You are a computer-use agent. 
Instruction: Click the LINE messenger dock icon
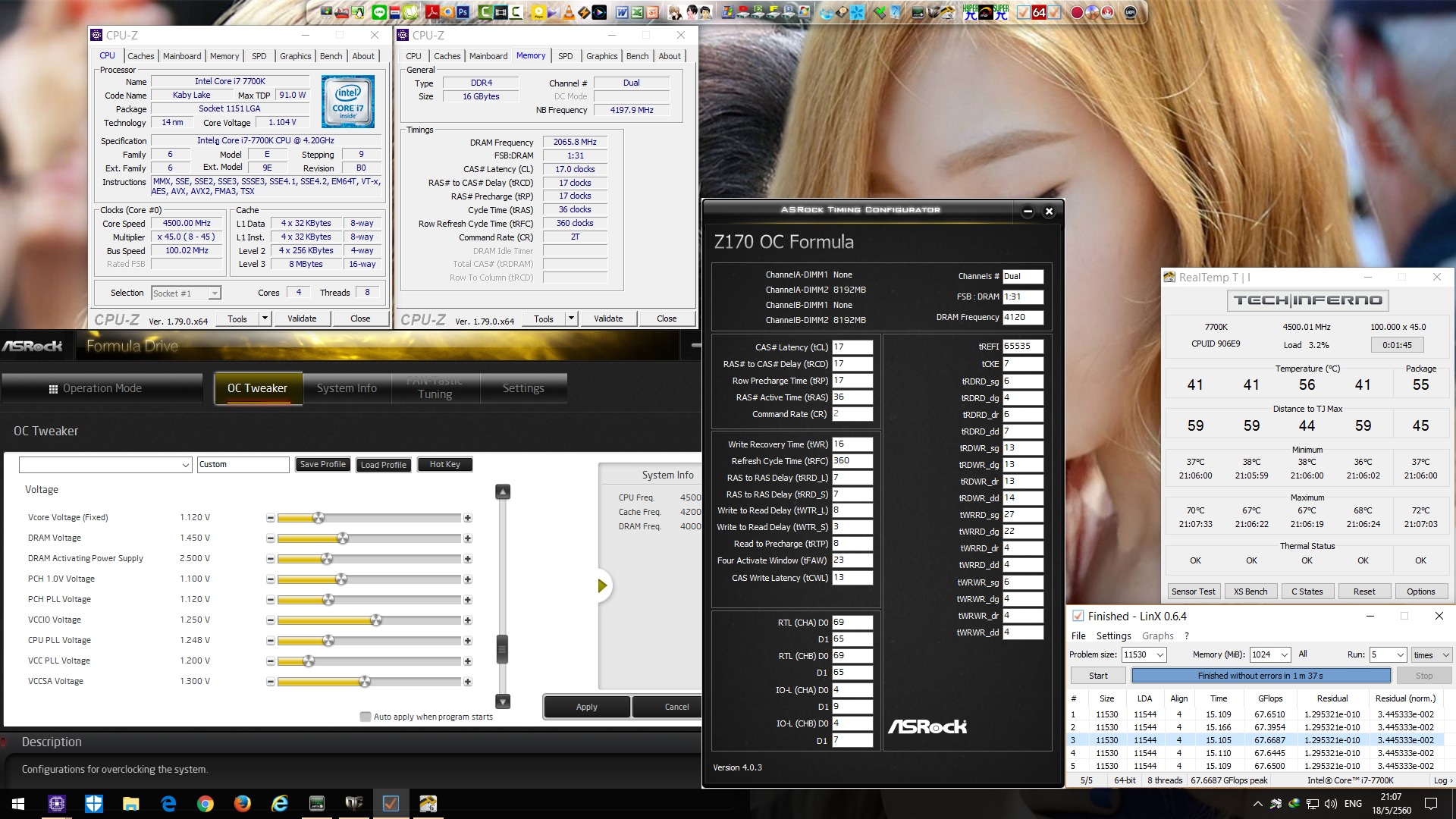pyautogui.click(x=379, y=12)
